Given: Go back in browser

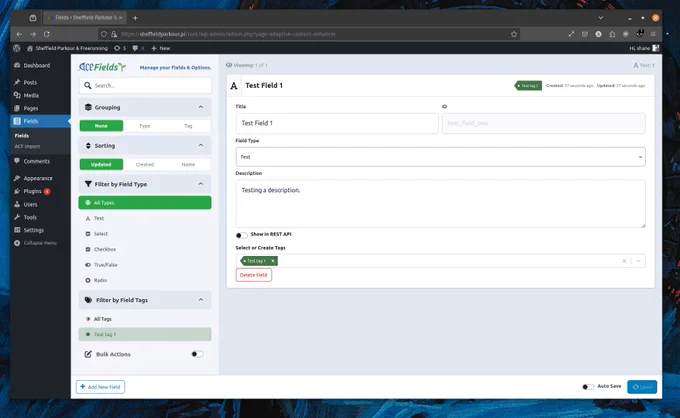Looking at the screenshot, I should 19,34.
